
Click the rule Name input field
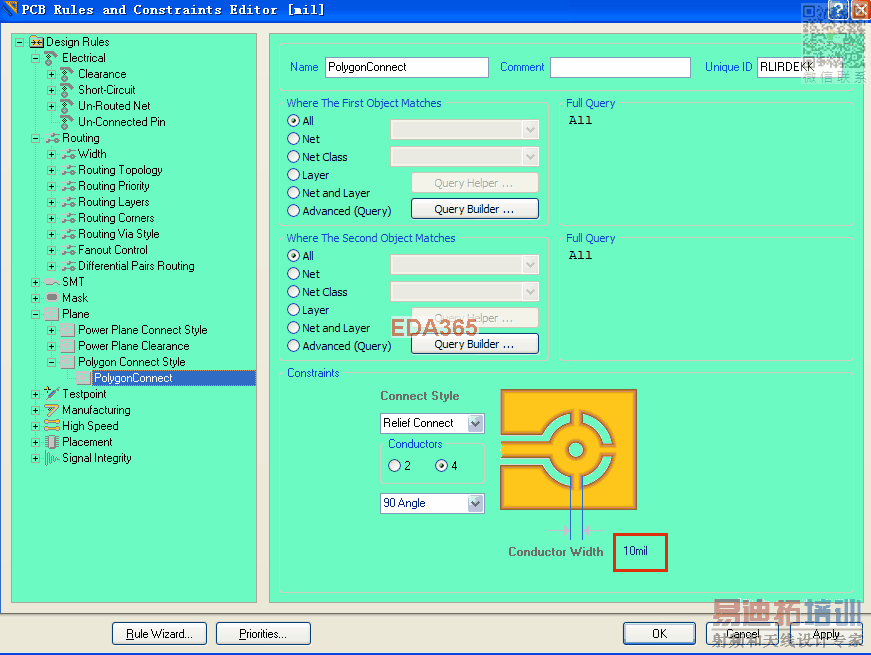pyautogui.click(x=407, y=67)
